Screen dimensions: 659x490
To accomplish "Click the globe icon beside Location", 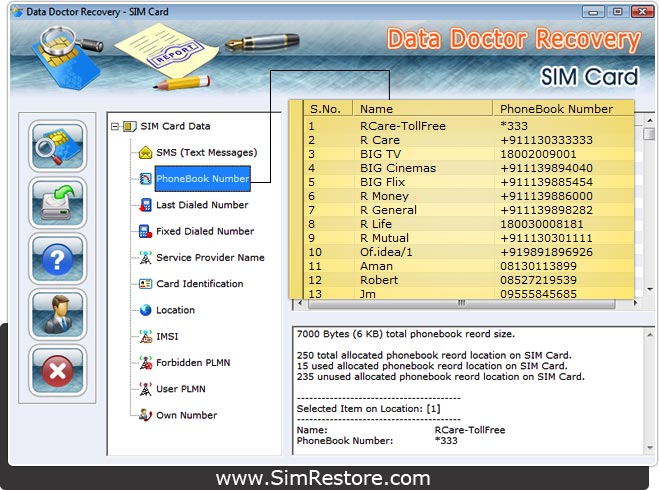I will pyautogui.click(x=146, y=310).
